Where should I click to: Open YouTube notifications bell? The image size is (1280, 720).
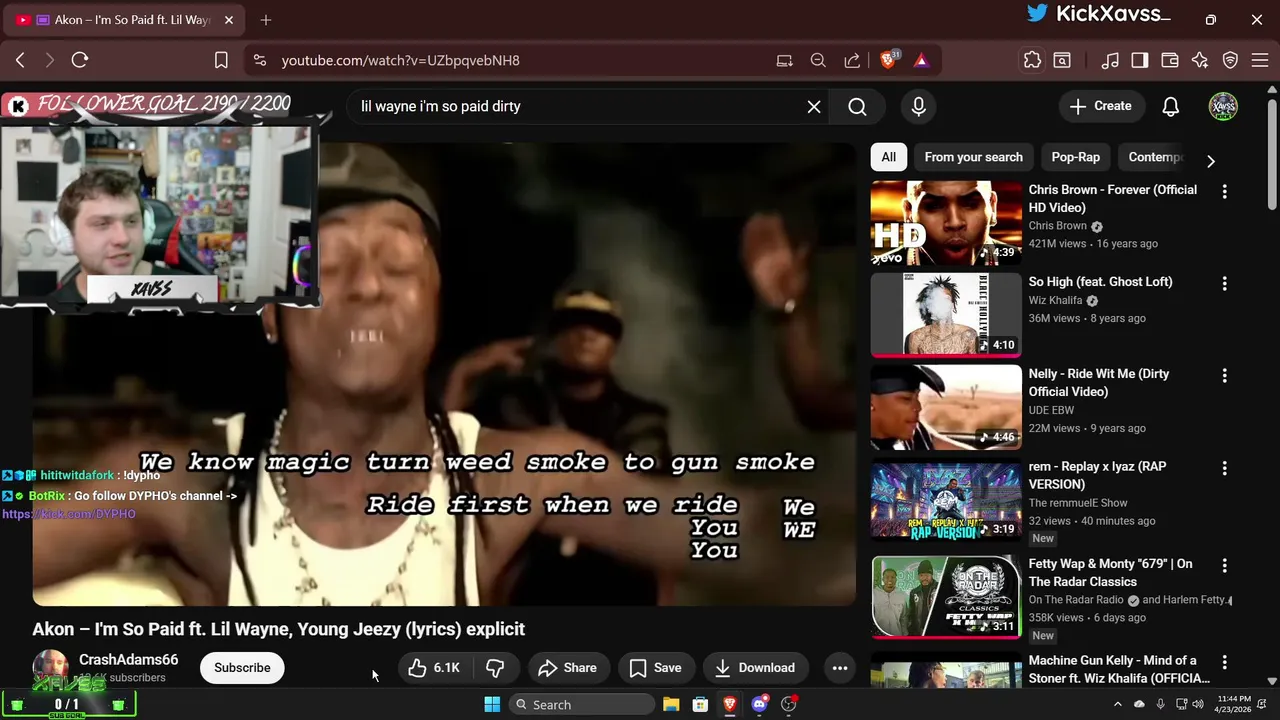pos(1171,106)
